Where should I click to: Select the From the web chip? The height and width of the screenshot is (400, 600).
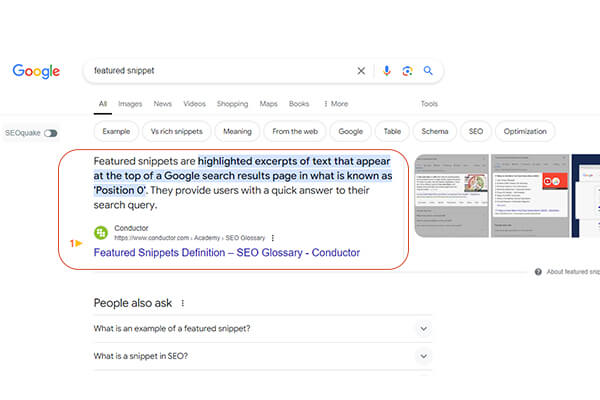295,131
